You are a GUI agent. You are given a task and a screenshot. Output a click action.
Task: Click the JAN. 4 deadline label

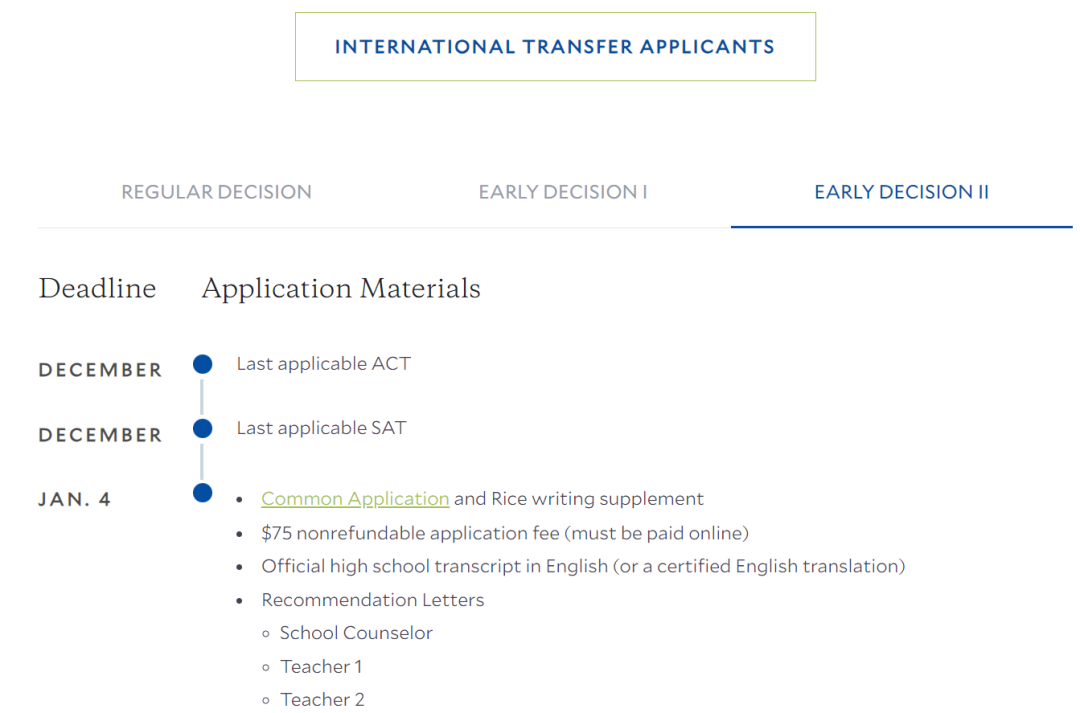(74, 499)
